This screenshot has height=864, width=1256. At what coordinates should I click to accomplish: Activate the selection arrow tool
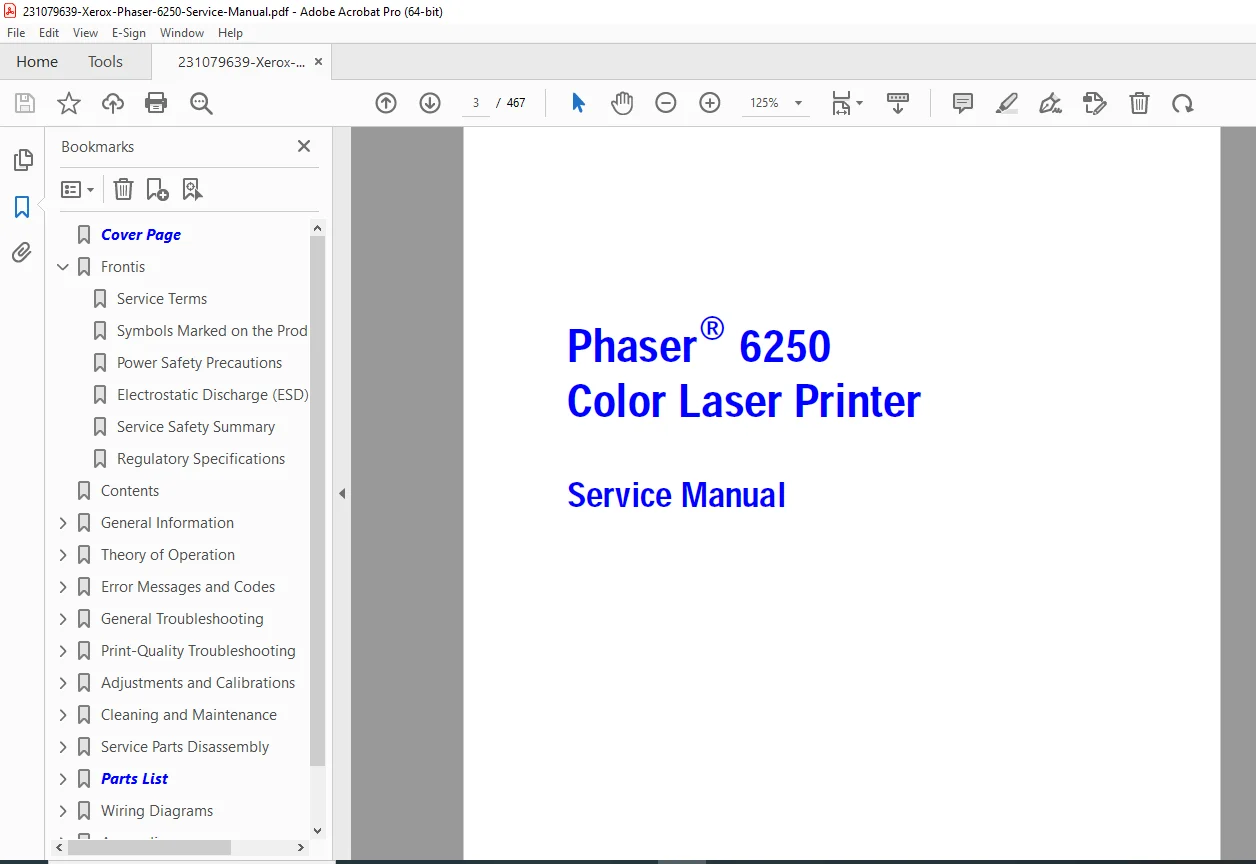(x=578, y=103)
